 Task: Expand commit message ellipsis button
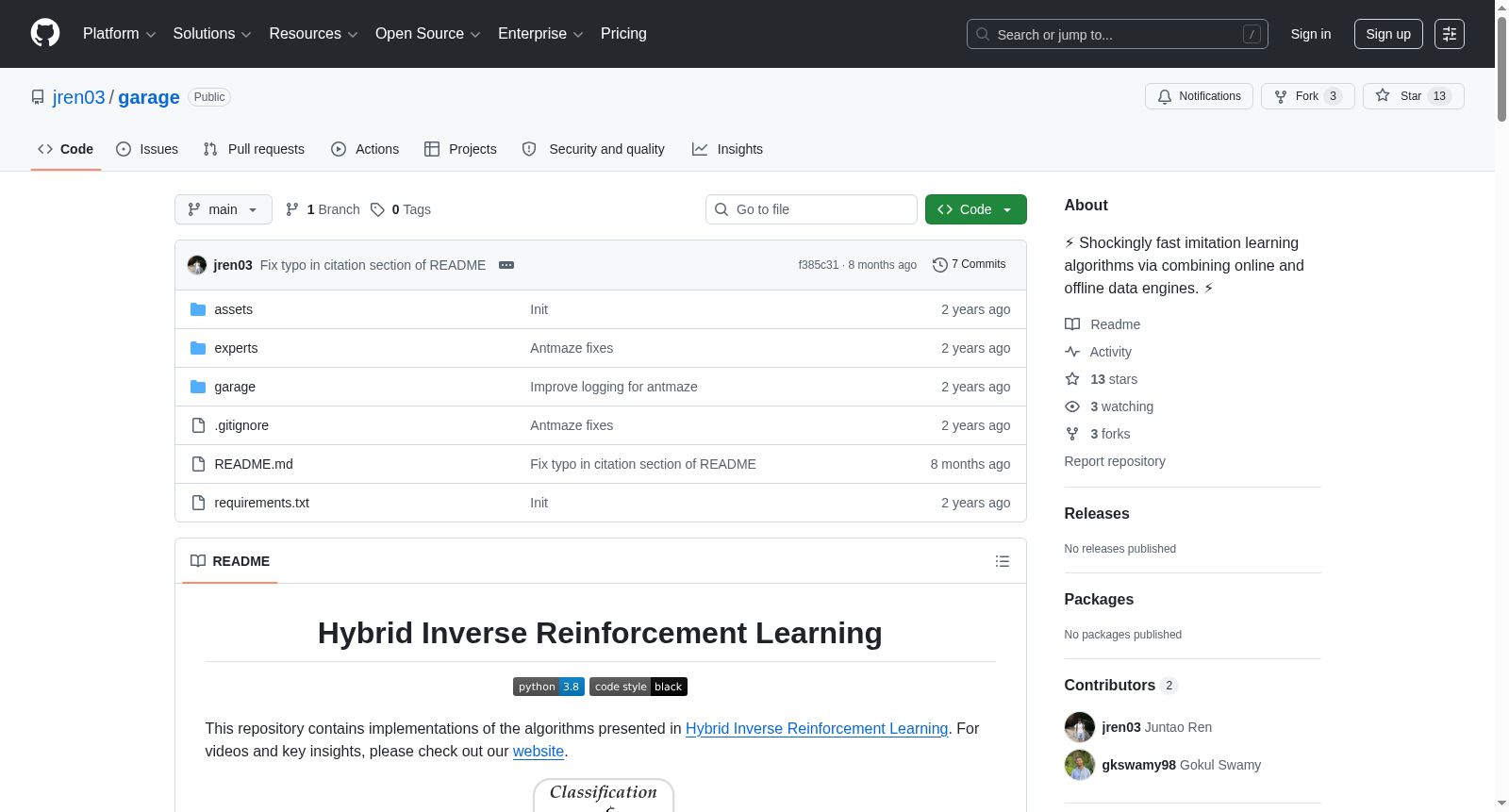[x=506, y=265]
